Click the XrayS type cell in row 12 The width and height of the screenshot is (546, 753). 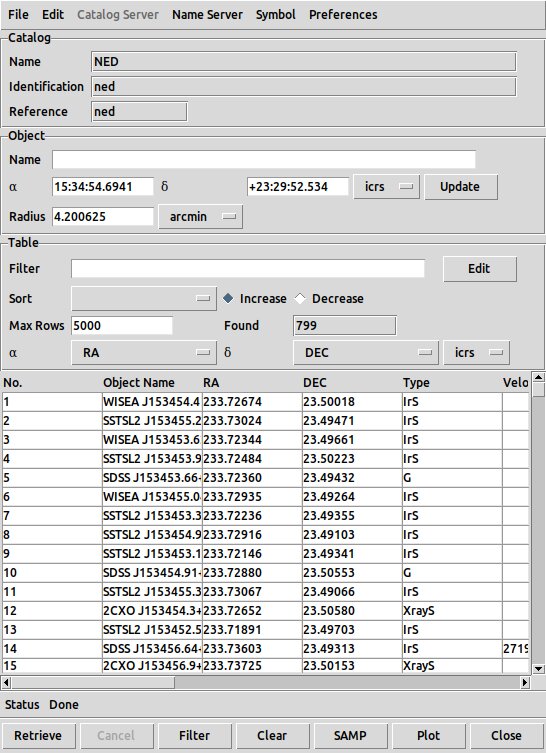(x=452, y=610)
